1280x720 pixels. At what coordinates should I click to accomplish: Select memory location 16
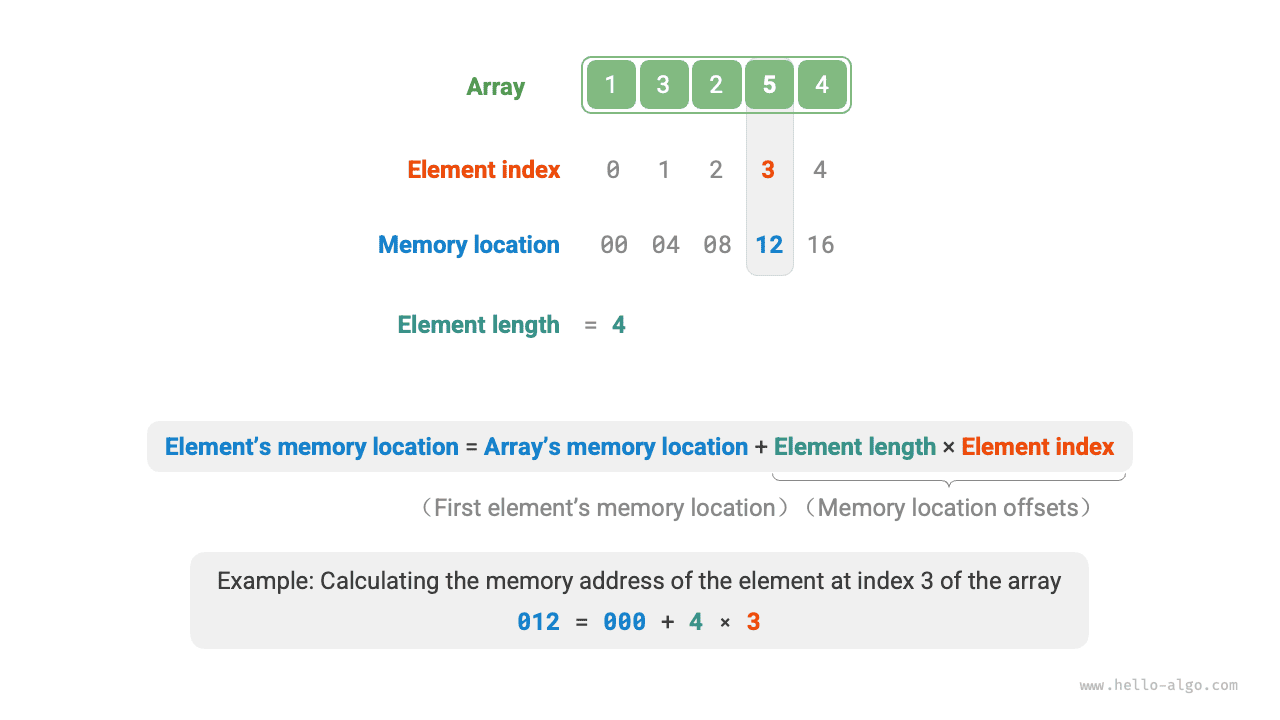[821, 245]
